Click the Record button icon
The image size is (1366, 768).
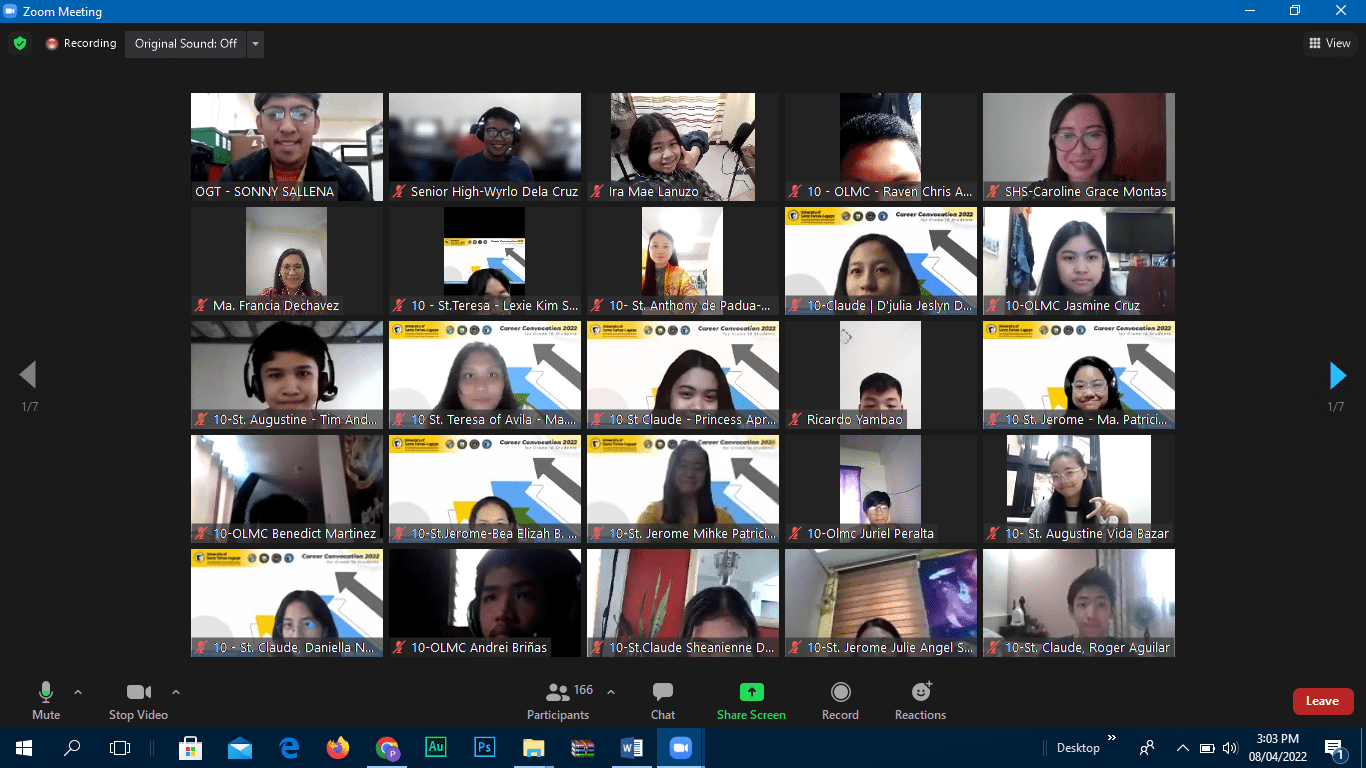840,692
